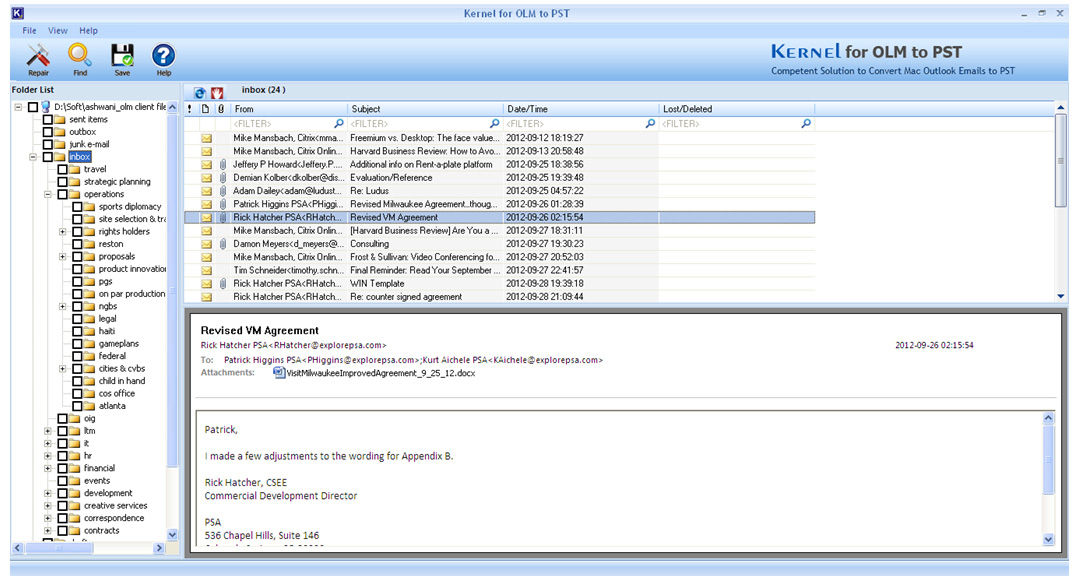This screenshot has height=576, width=1081.
Task: Check the root OLM file checkbox
Action: (32, 107)
